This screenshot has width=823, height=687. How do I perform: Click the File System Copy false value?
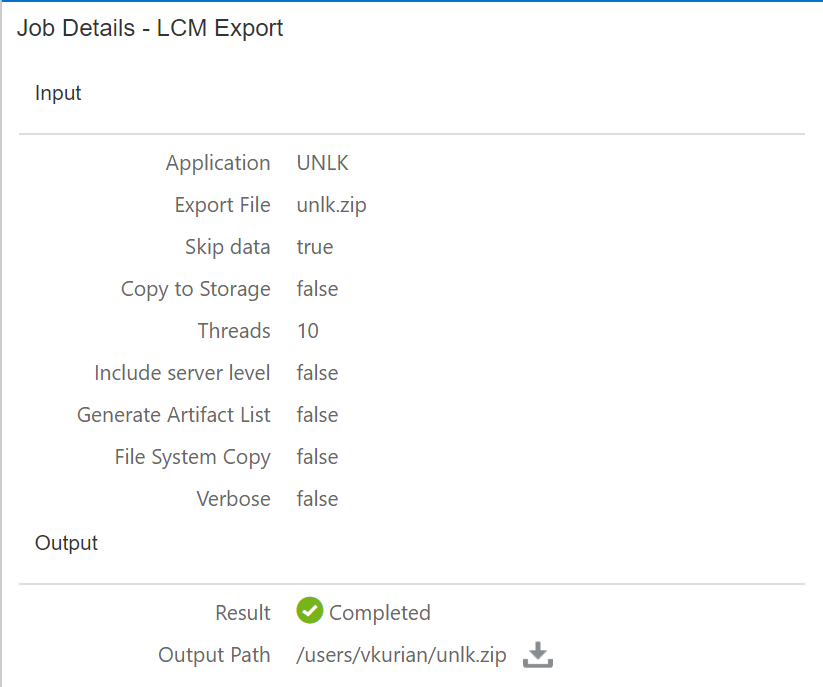317,457
